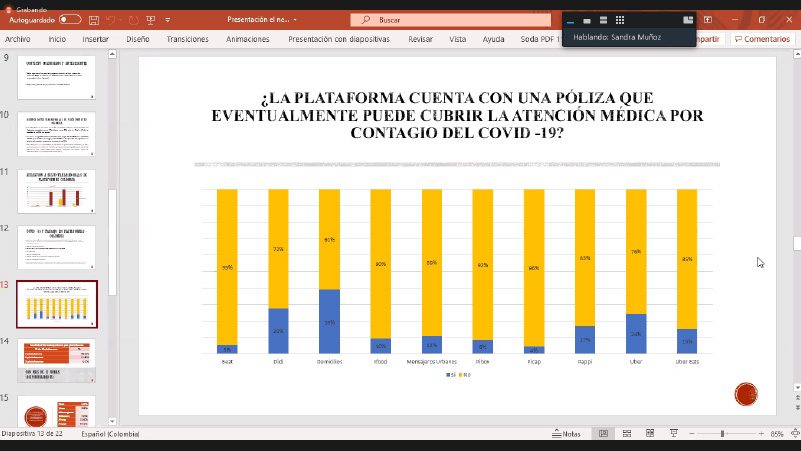801x451 pixels.
Task: Click zoom out minus button
Action: [x=692, y=434]
